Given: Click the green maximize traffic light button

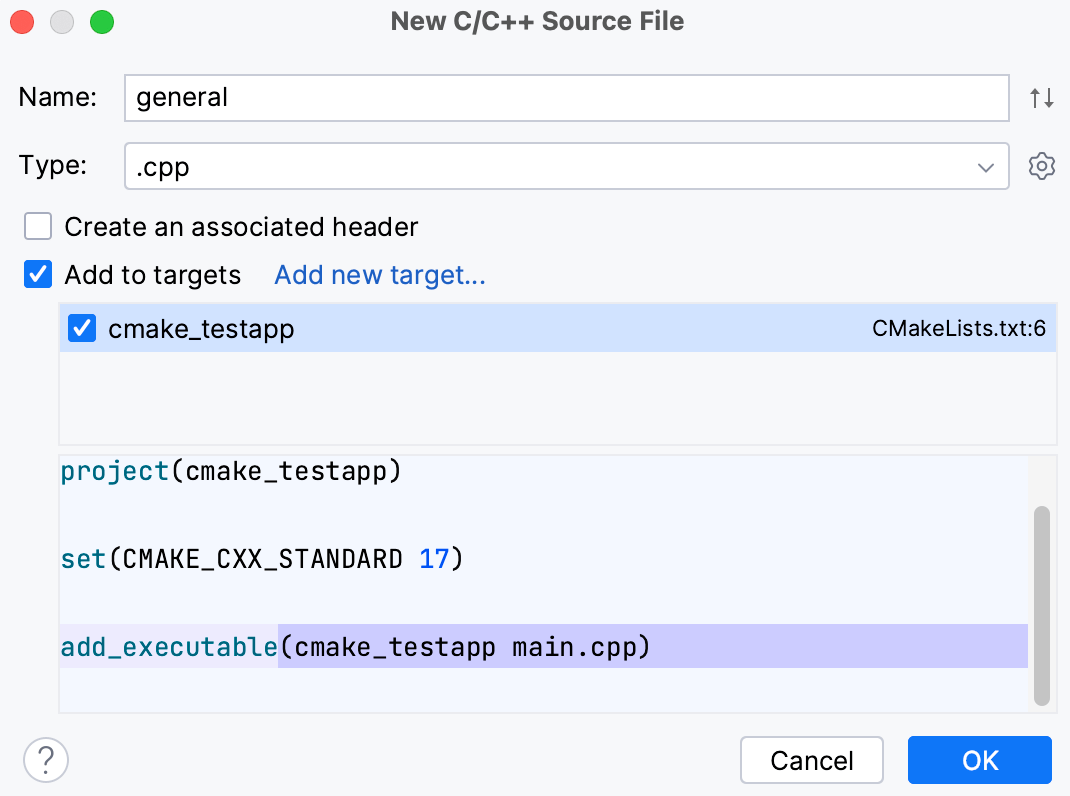Looking at the screenshot, I should 100,21.
